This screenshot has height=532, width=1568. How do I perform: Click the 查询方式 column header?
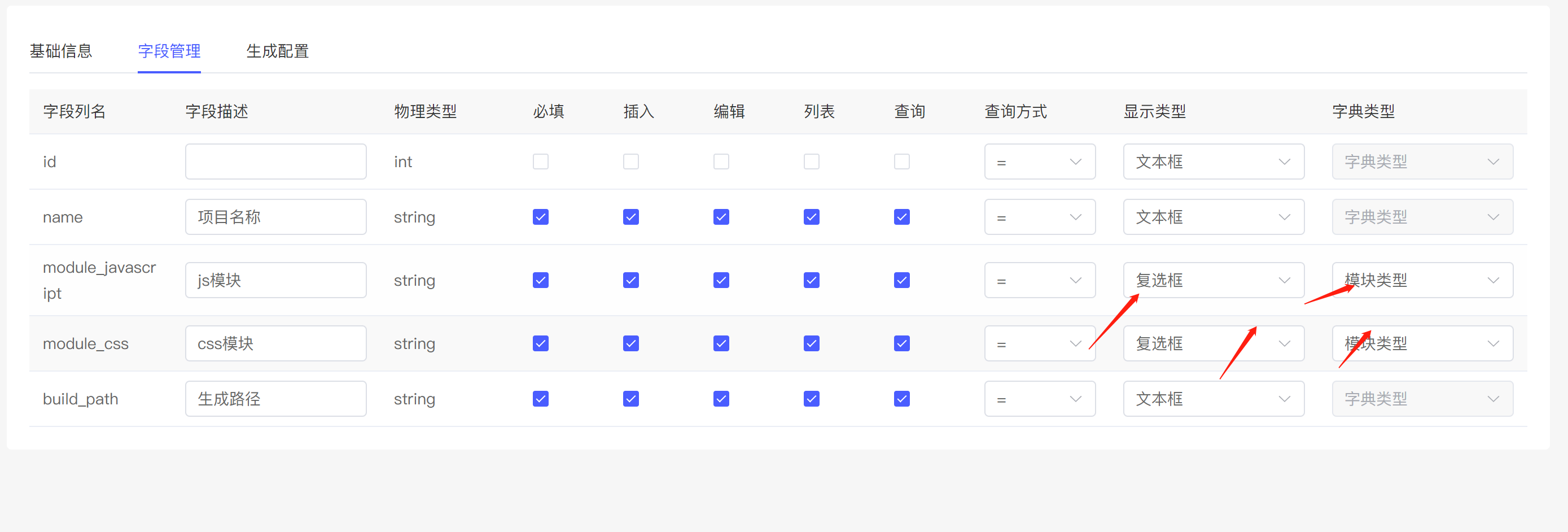1016,111
